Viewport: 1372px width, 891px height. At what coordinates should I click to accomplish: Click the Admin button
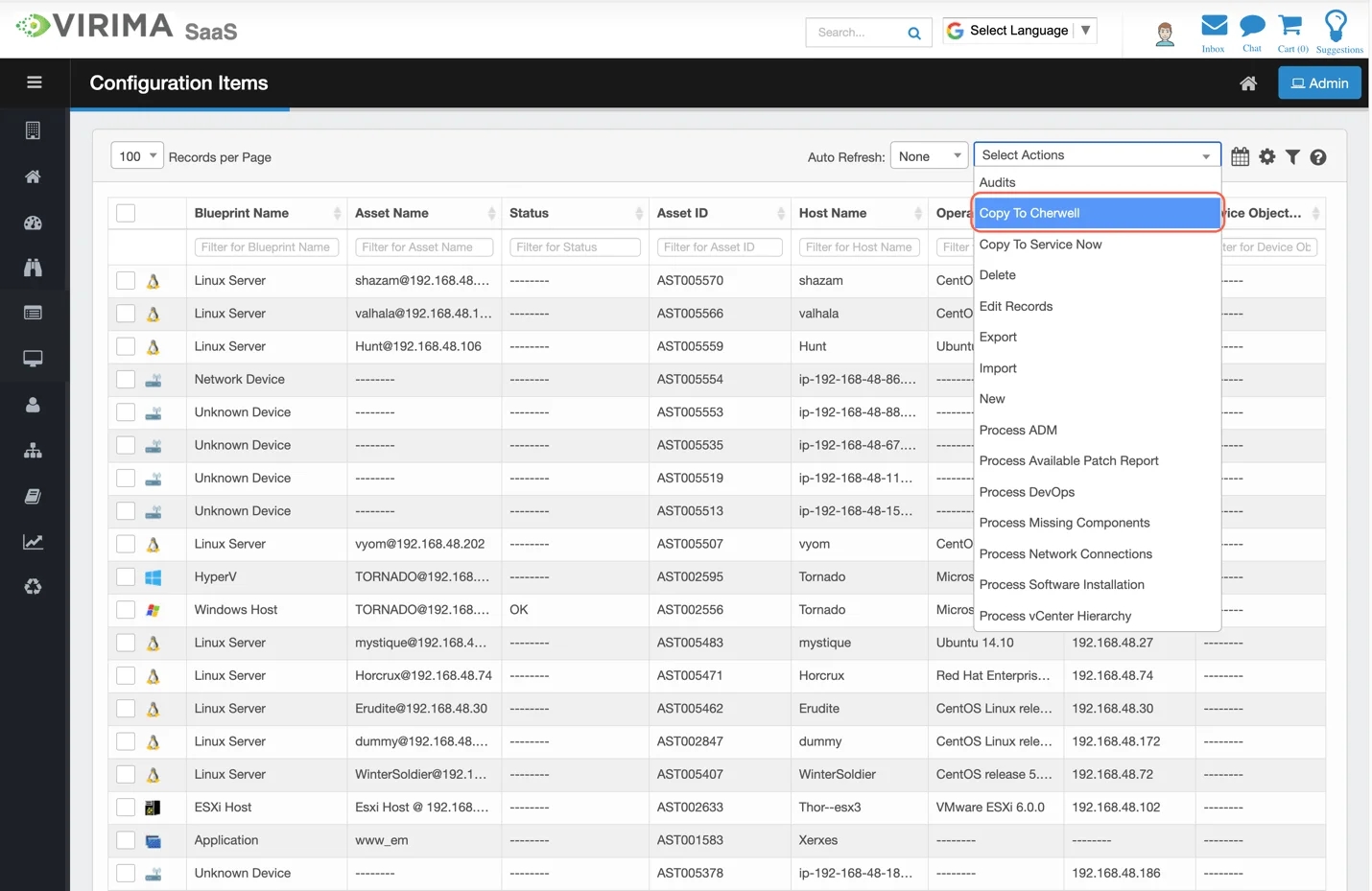click(x=1319, y=83)
